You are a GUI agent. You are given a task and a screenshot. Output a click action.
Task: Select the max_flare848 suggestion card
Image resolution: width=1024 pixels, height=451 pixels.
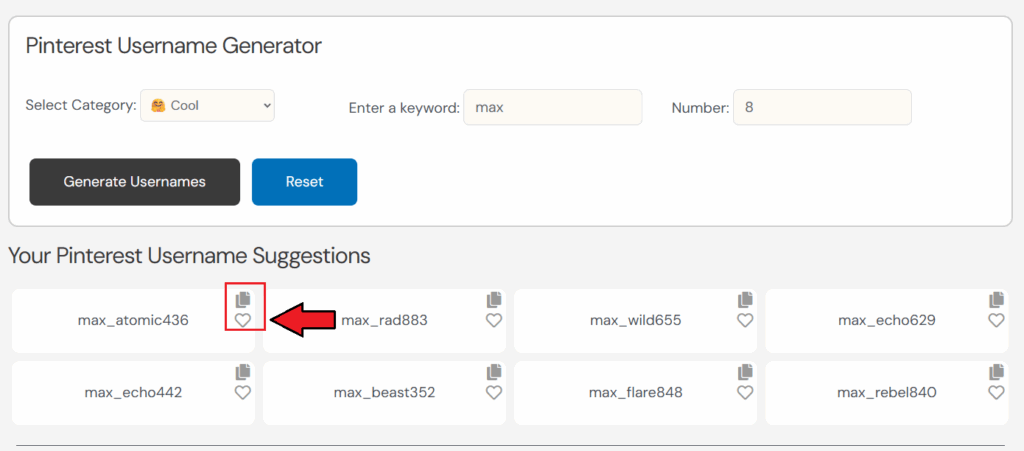pos(635,393)
